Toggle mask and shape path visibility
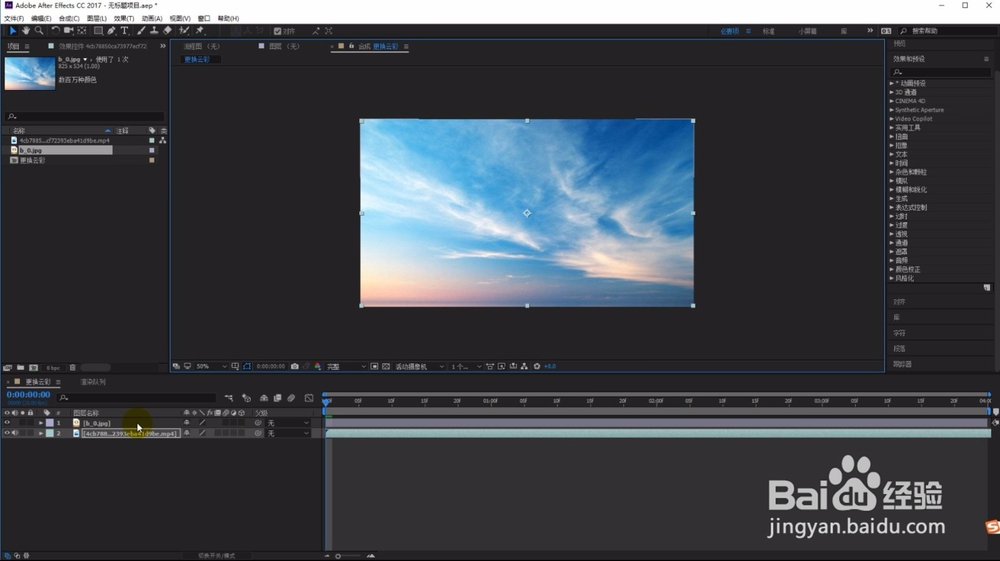The image size is (1000, 561). click(x=247, y=367)
